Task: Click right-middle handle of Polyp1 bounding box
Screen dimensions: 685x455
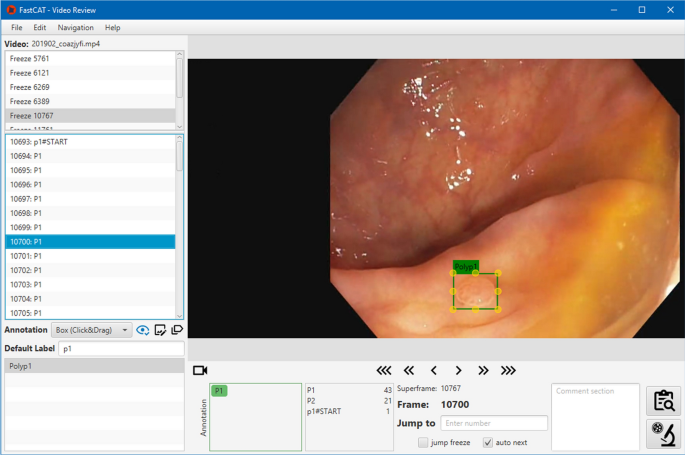Action: [498, 291]
